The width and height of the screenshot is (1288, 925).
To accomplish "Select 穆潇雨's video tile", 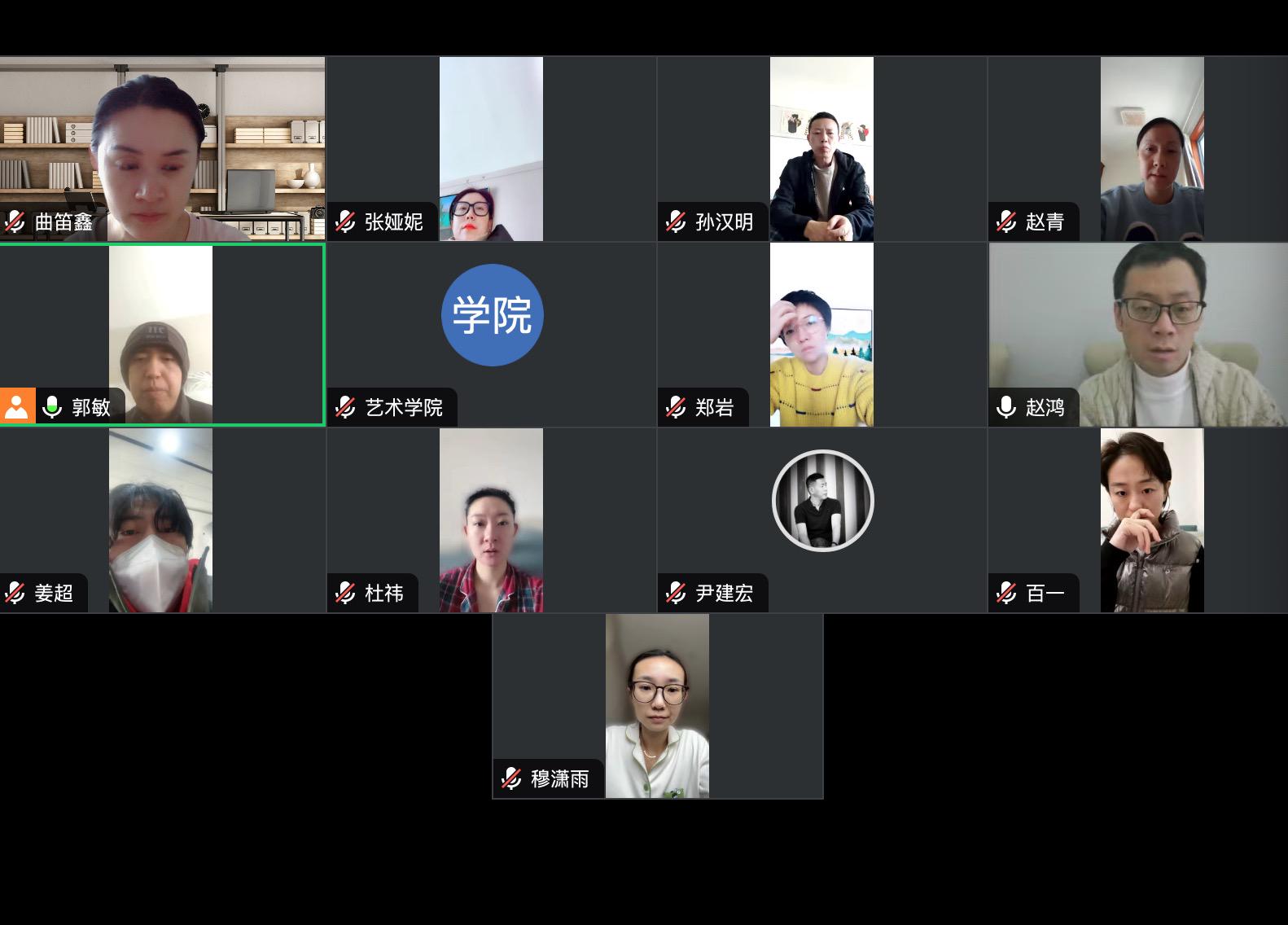I will click(658, 706).
